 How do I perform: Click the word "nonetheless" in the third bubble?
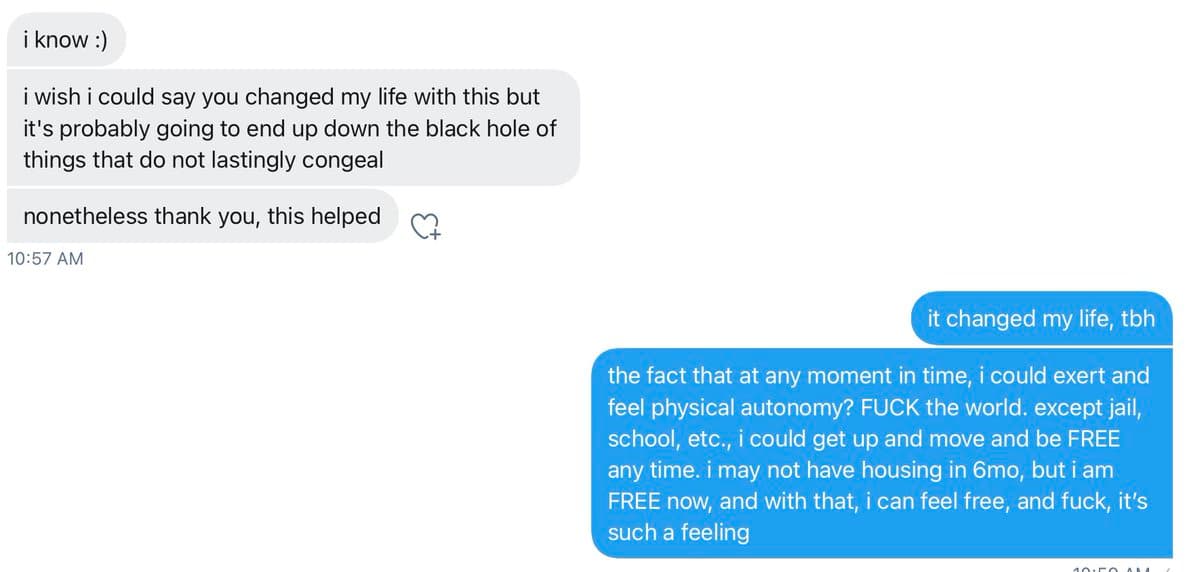coord(84,216)
